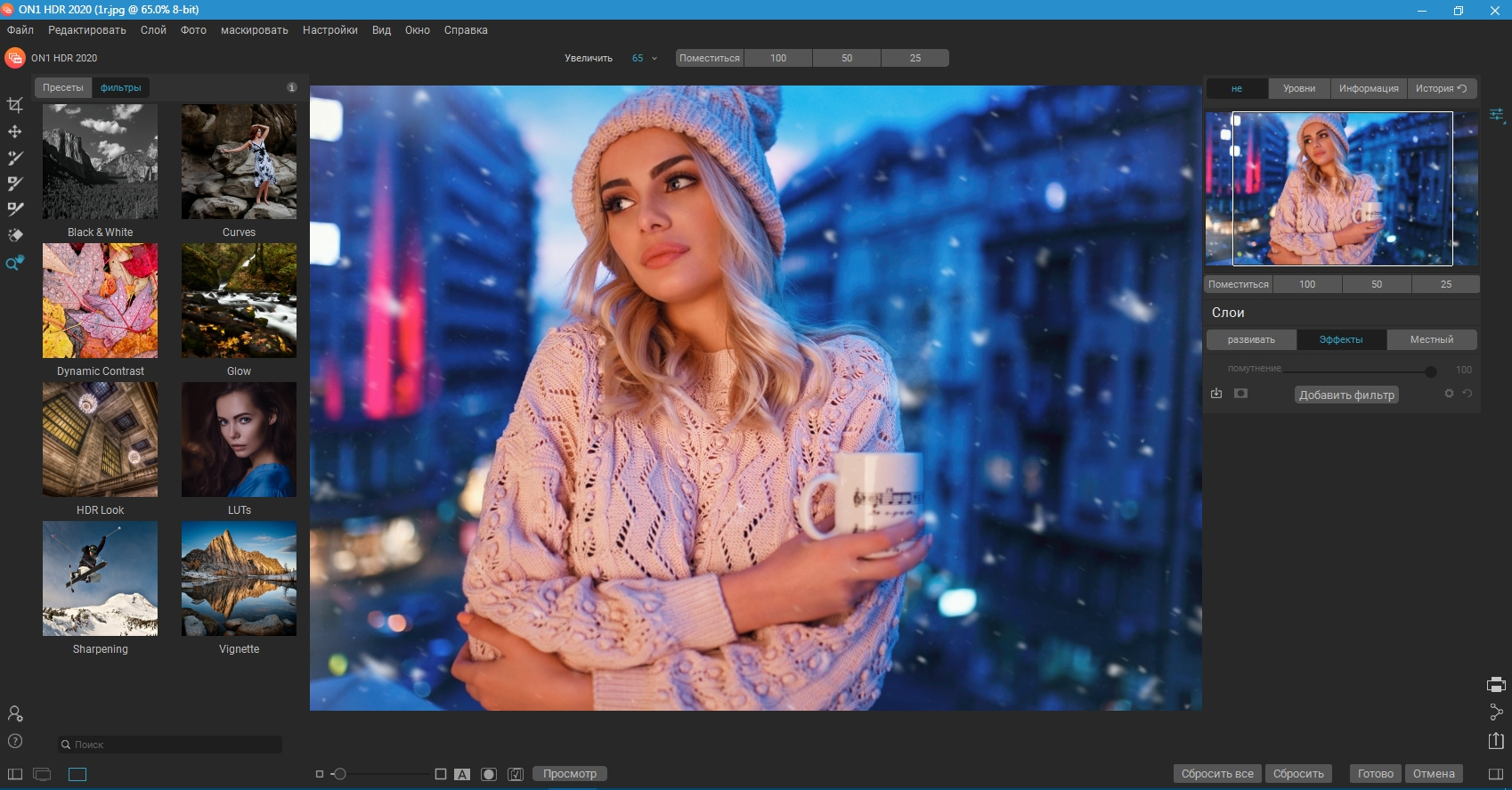Open the маскировать menu

coord(255,30)
